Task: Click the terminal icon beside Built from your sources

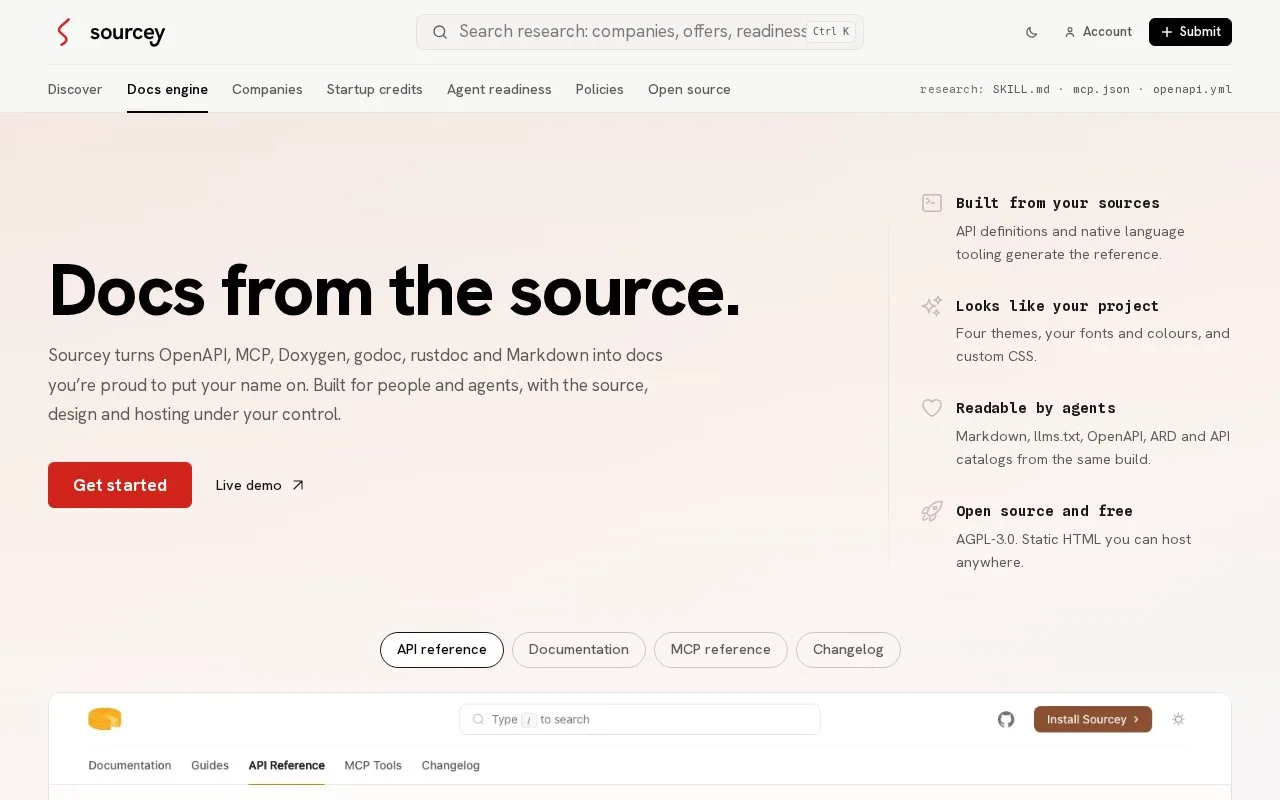Action: click(932, 203)
